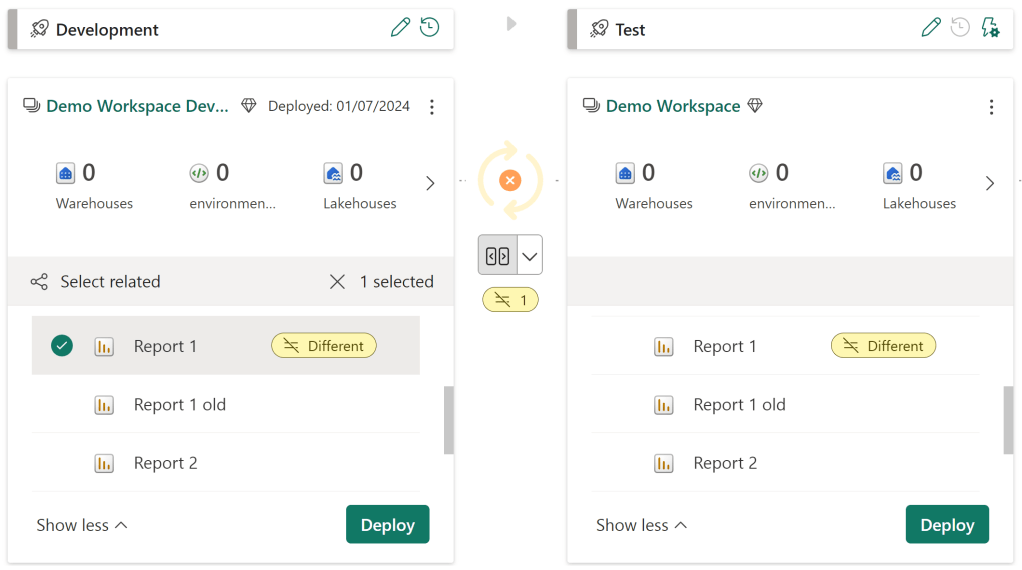
Task: Uncheck Report 1 in Development stage
Action: click(x=62, y=346)
